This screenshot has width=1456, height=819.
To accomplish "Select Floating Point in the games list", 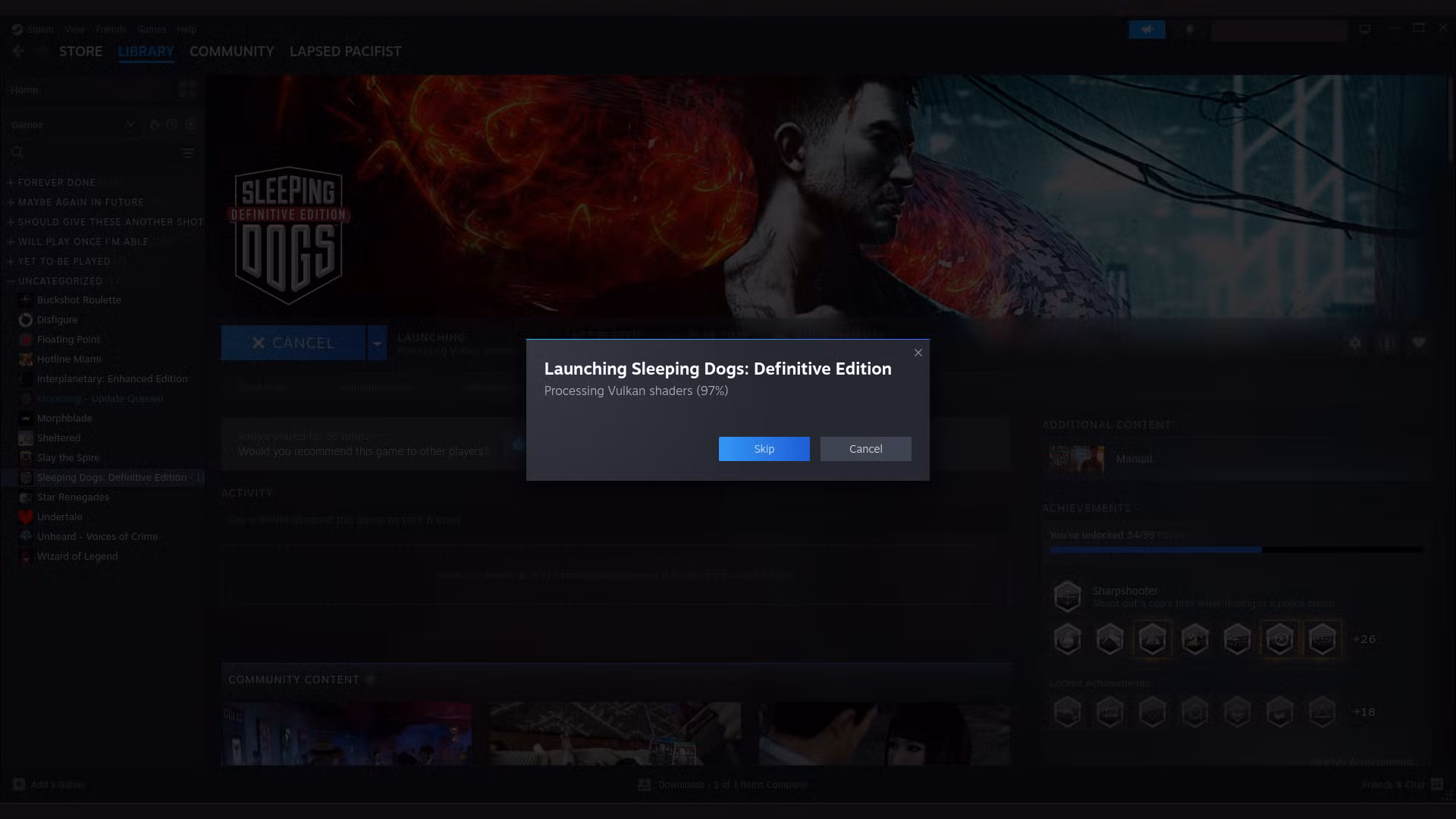I will 68,339.
